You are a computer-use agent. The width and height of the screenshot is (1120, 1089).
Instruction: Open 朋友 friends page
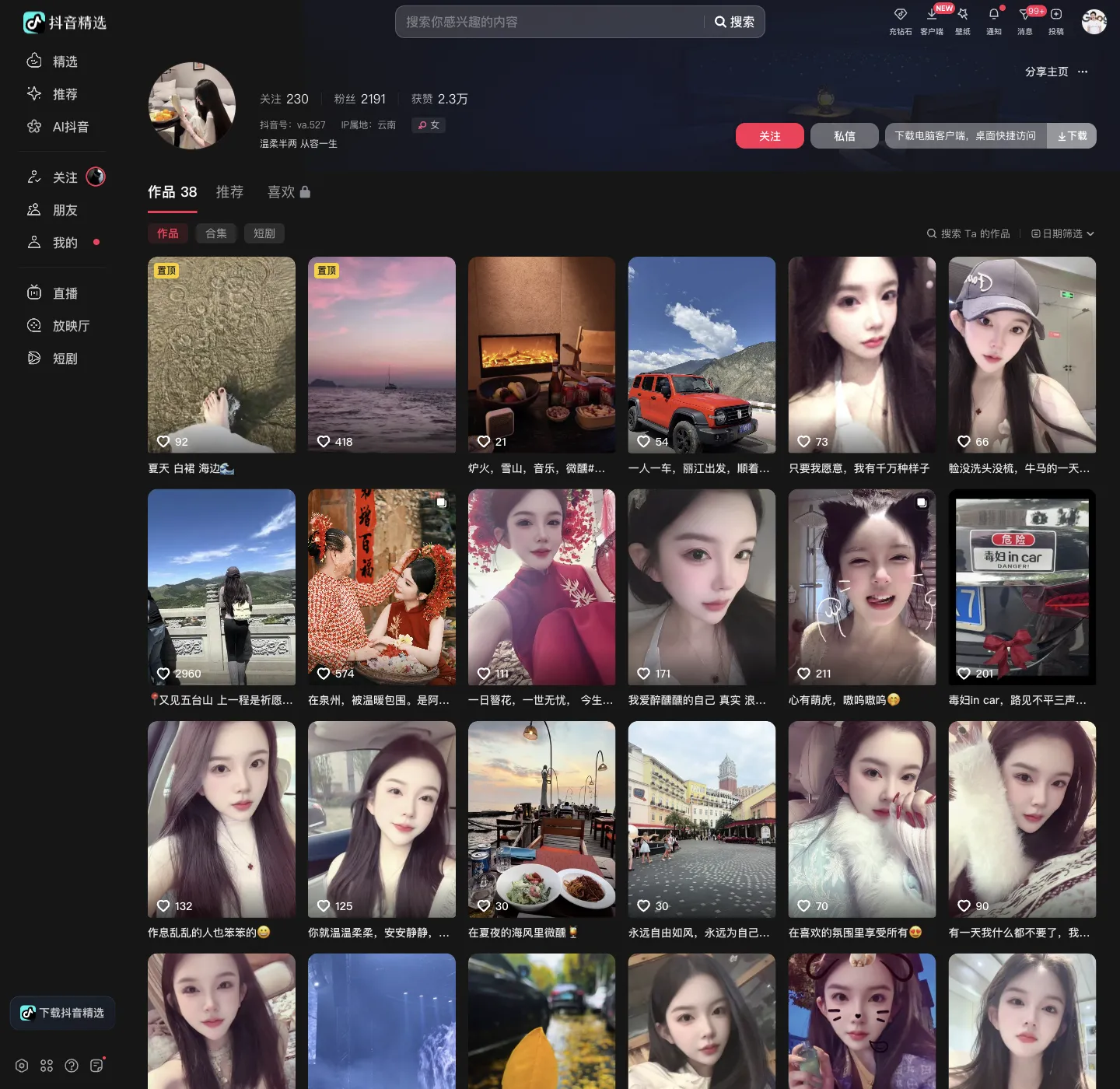53,210
